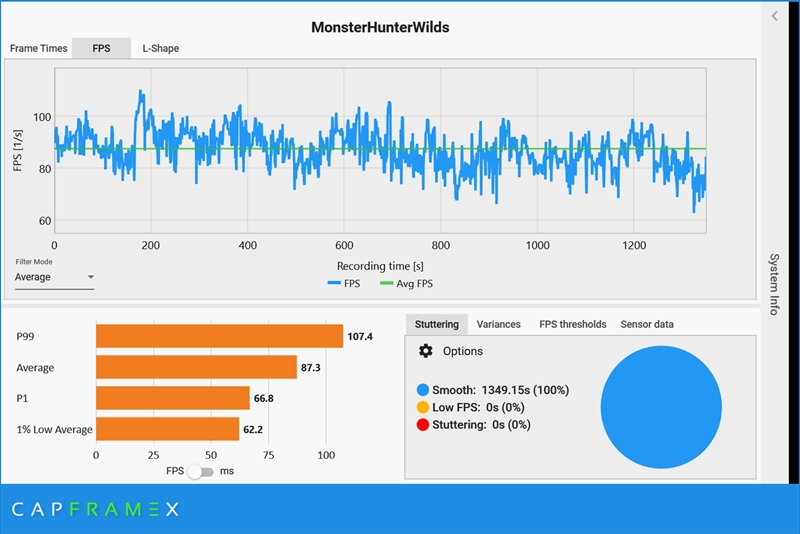Select the FPS chart tab
Image resolution: width=800 pixels, height=534 pixels.
click(101, 48)
